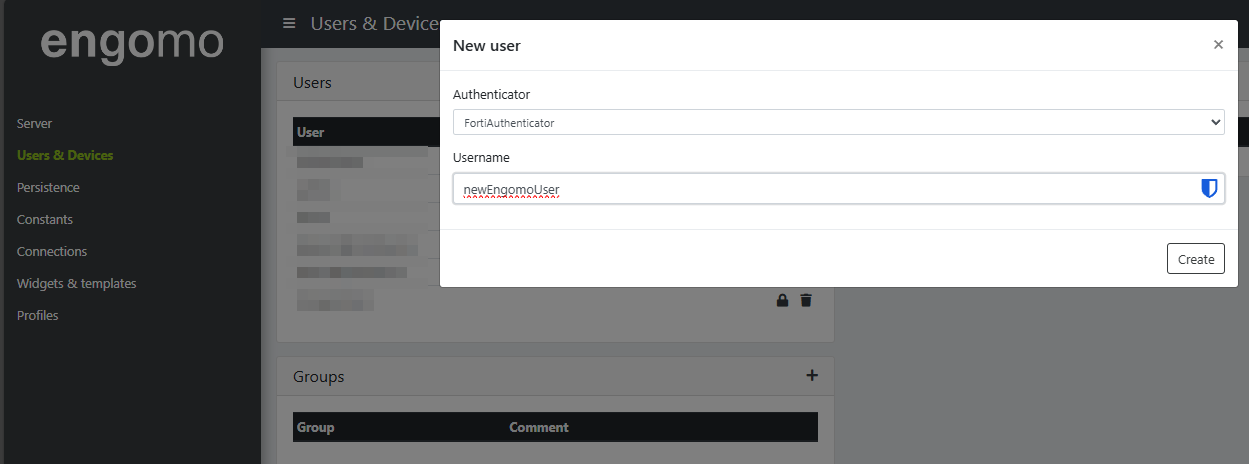The width and height of the screenshot is (1249, 464).
Task: Click the Comment column header
Action: pyautogui.click(x=538, y=427)
